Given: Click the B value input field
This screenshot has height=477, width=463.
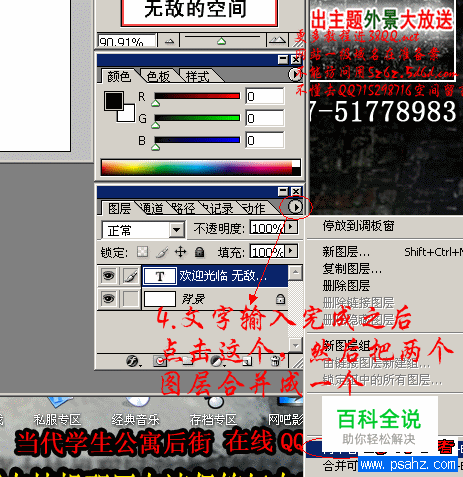Looking at the screenshot, I should [x=265, y=140].
